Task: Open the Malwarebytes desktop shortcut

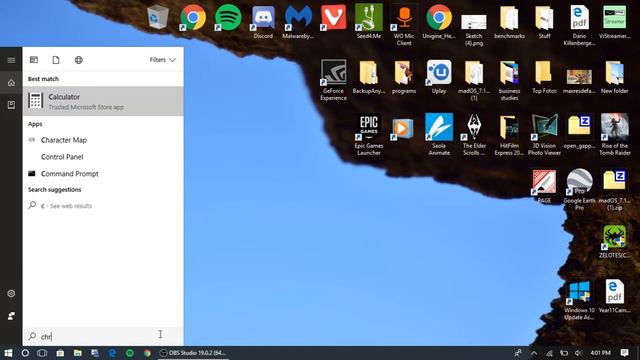Action: pos(298,22)
